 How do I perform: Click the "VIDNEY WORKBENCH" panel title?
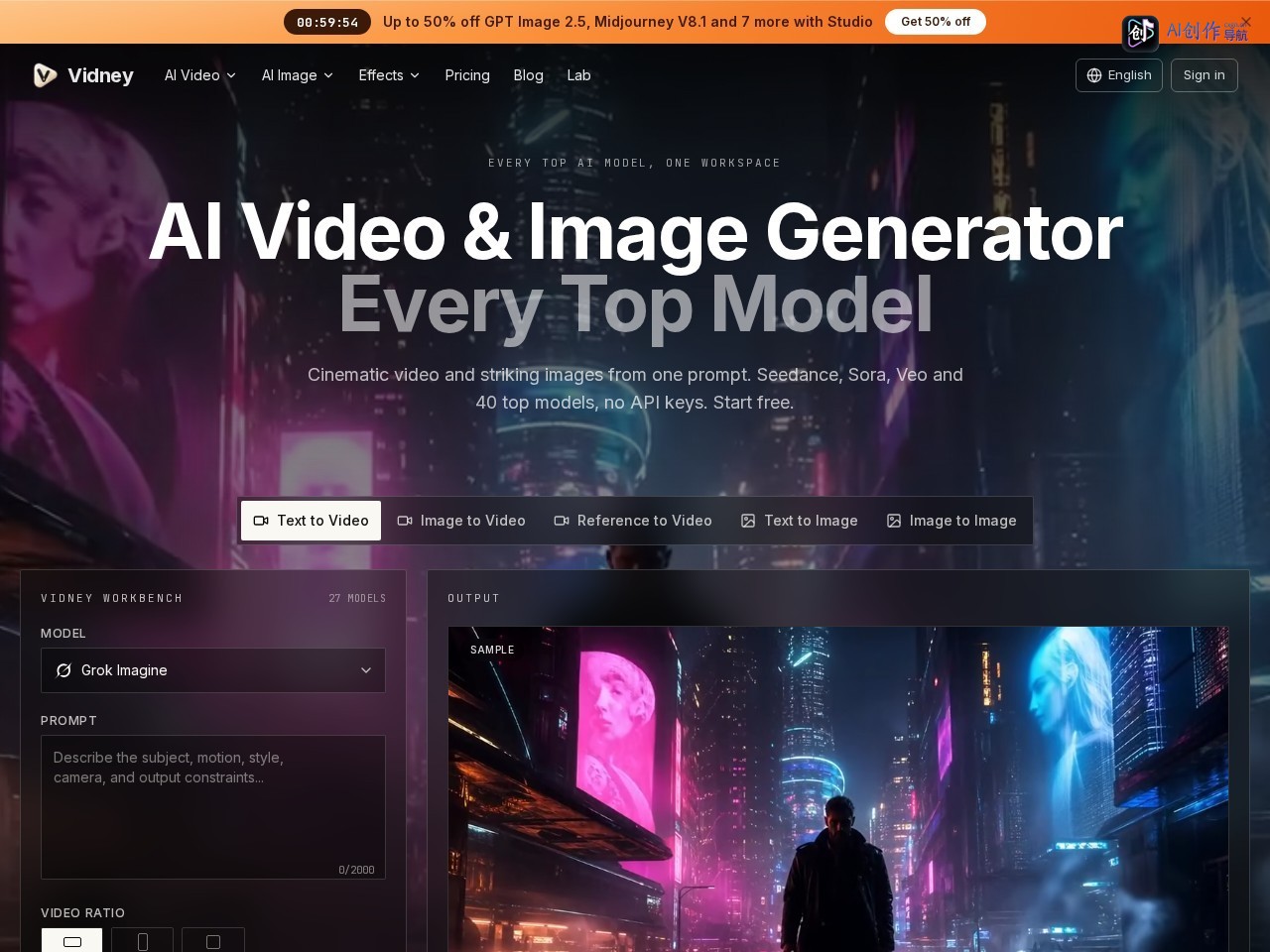click(112, 598)
